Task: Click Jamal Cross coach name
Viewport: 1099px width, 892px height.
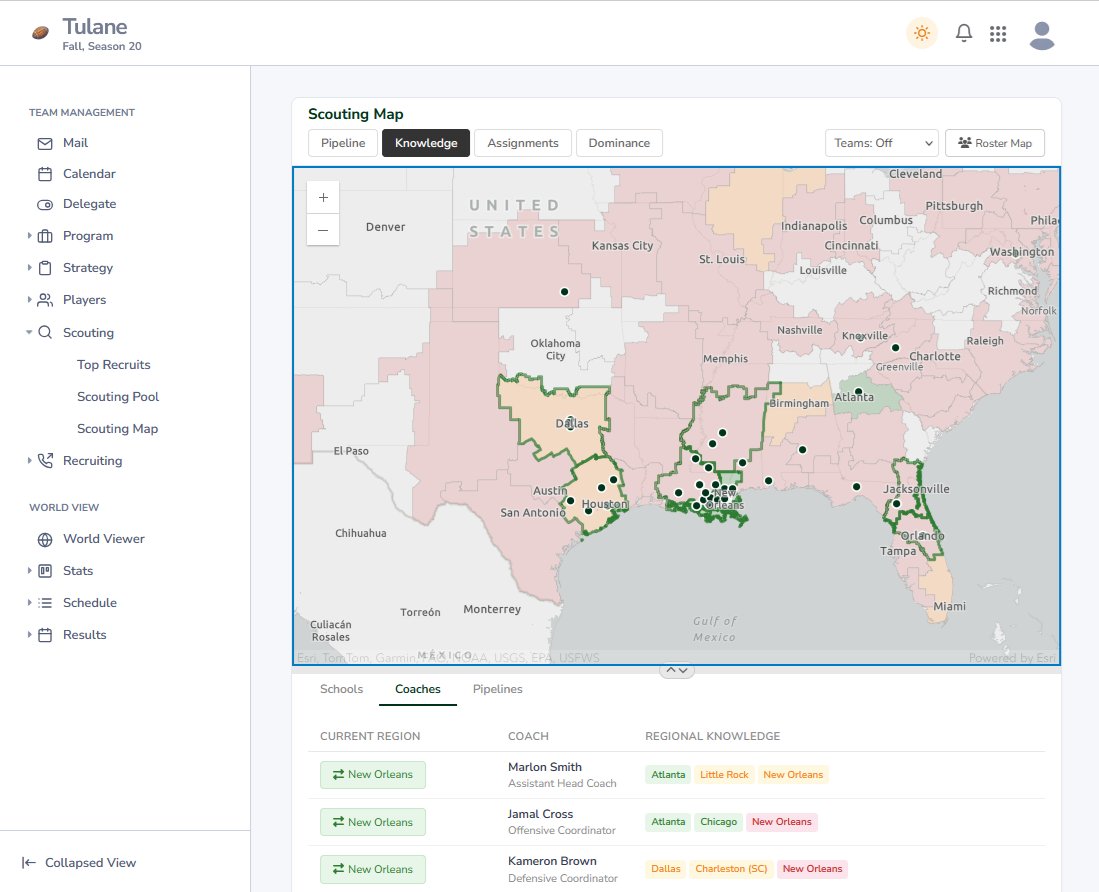Action: point(540,814)
